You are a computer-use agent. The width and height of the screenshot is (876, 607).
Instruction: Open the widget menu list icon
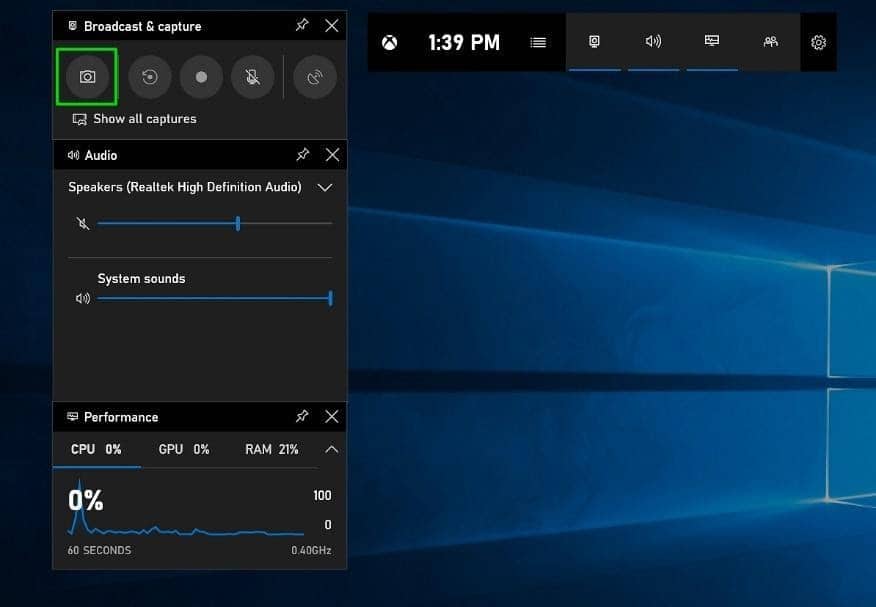(x=538, y=42)
